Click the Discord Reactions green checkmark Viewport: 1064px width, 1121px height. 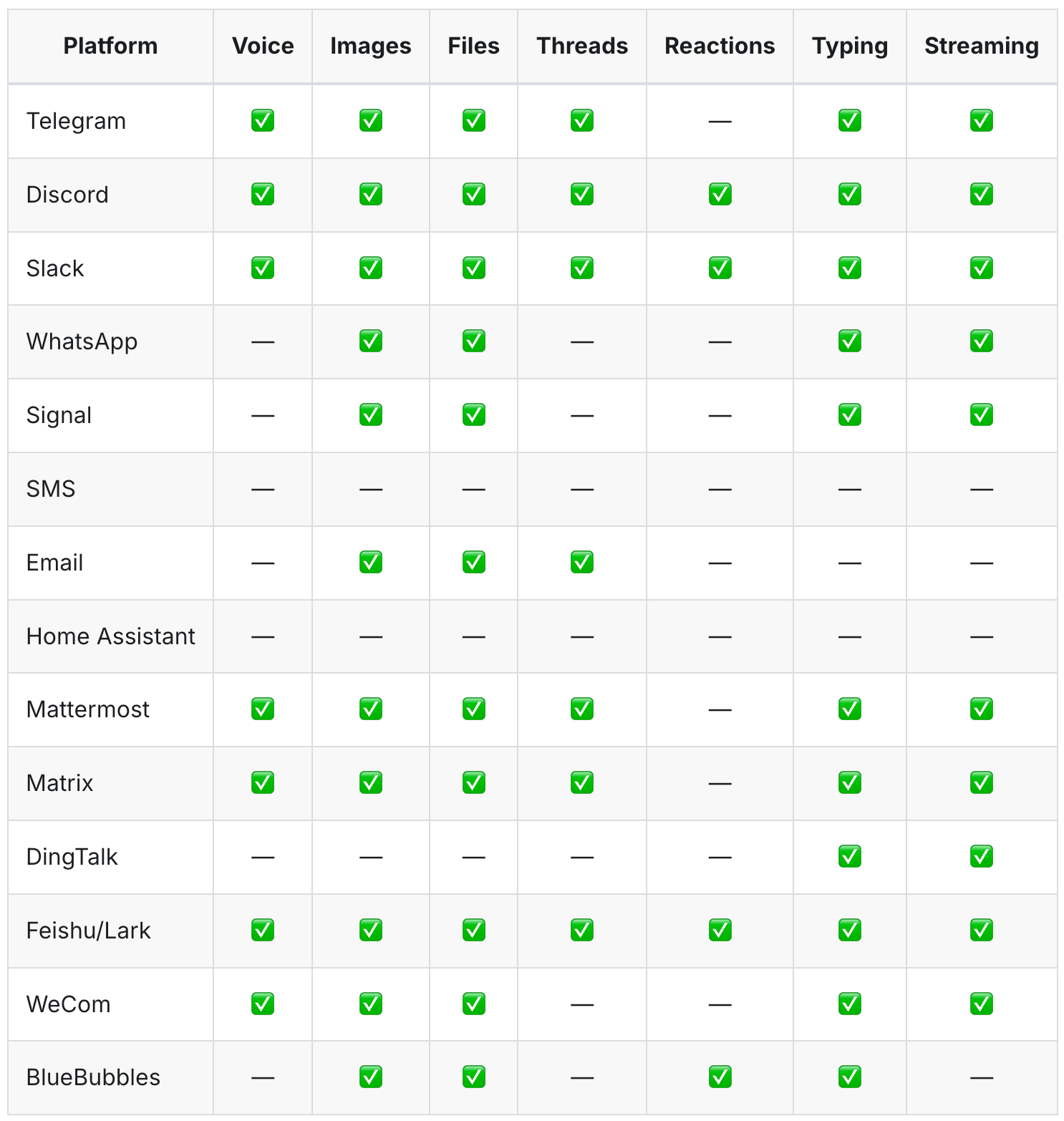[720, 194]
